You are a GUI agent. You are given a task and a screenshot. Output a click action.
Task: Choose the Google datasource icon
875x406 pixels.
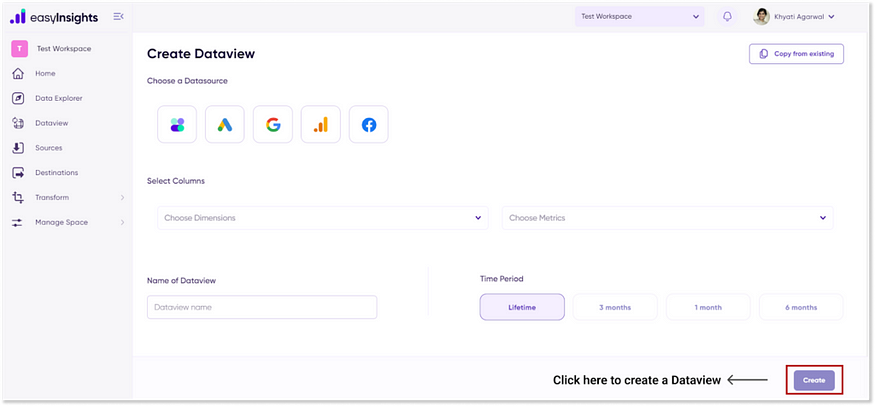coord(273,125)
